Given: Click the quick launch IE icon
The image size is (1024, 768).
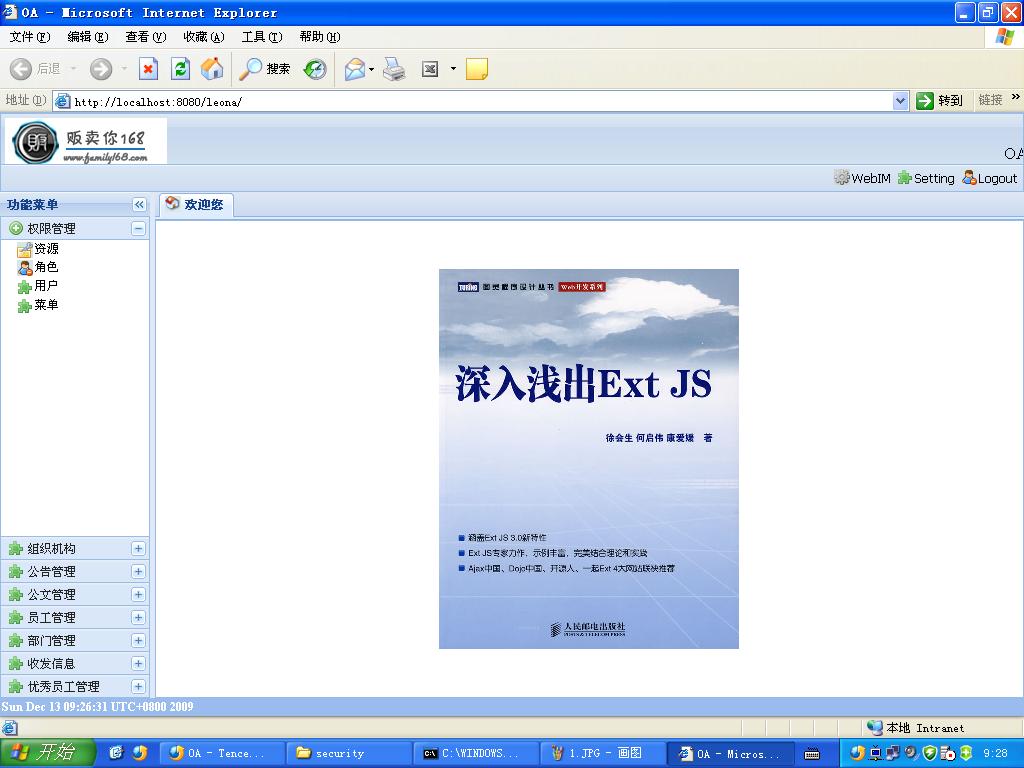Looking at the screenshot, I should 116,752.
